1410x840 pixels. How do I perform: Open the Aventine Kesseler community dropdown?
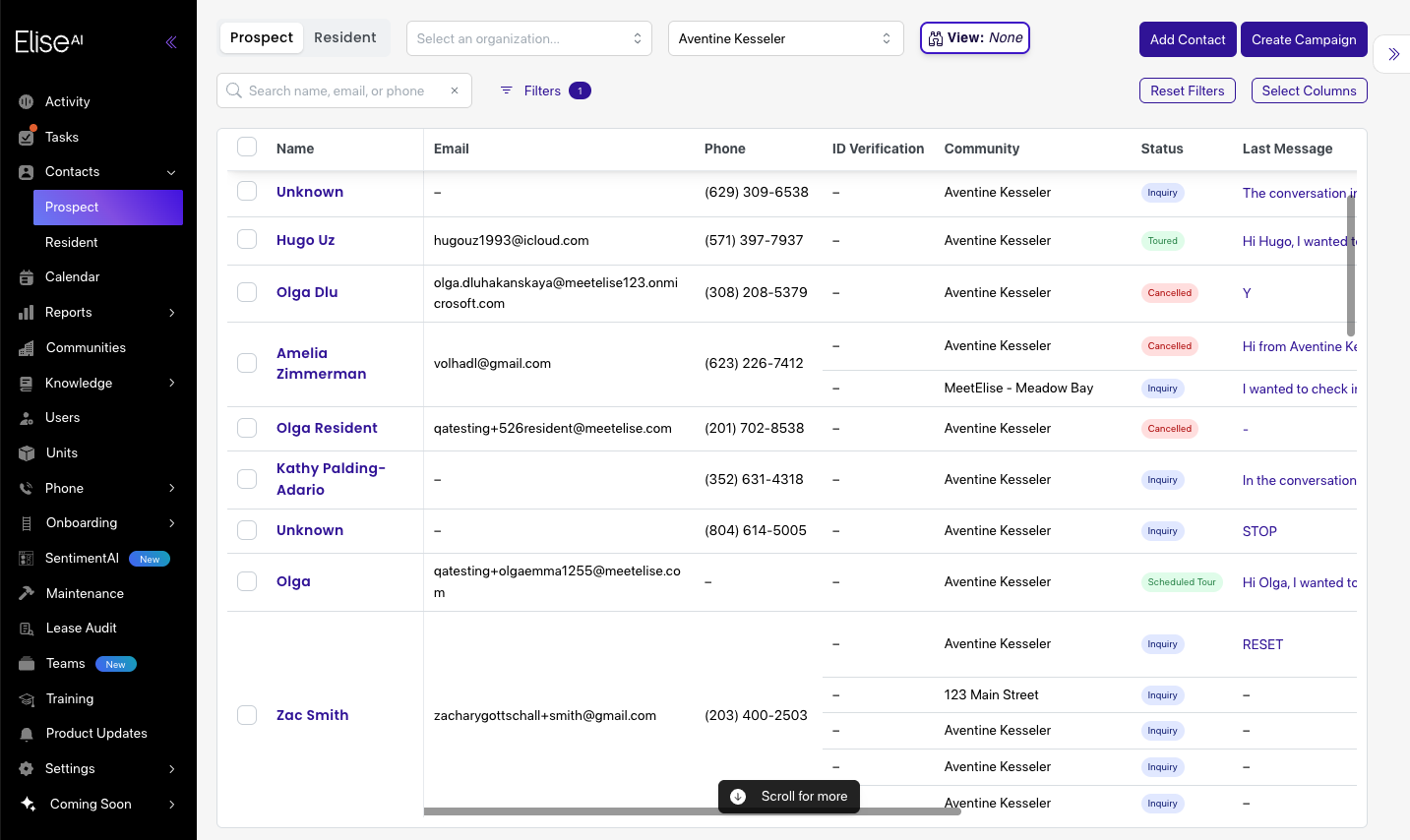click(x=786, y=38)
